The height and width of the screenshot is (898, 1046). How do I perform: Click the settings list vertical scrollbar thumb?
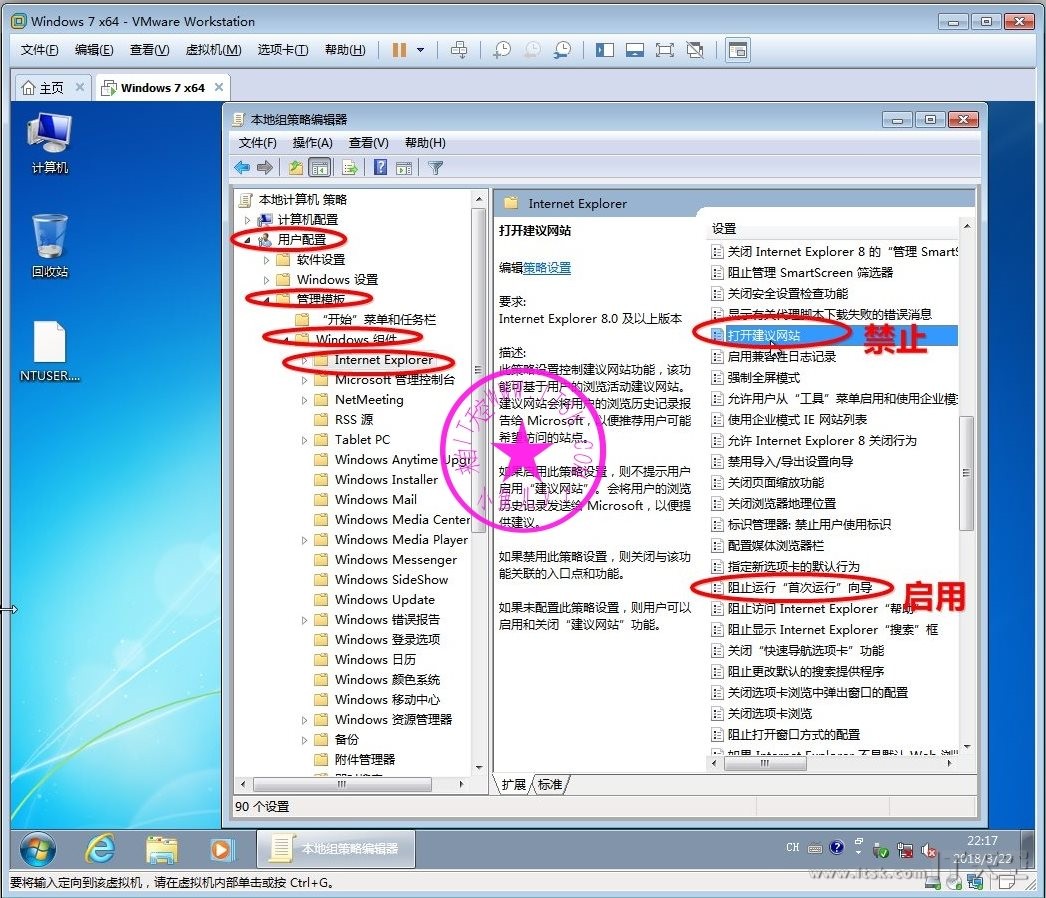click(965, 472)
